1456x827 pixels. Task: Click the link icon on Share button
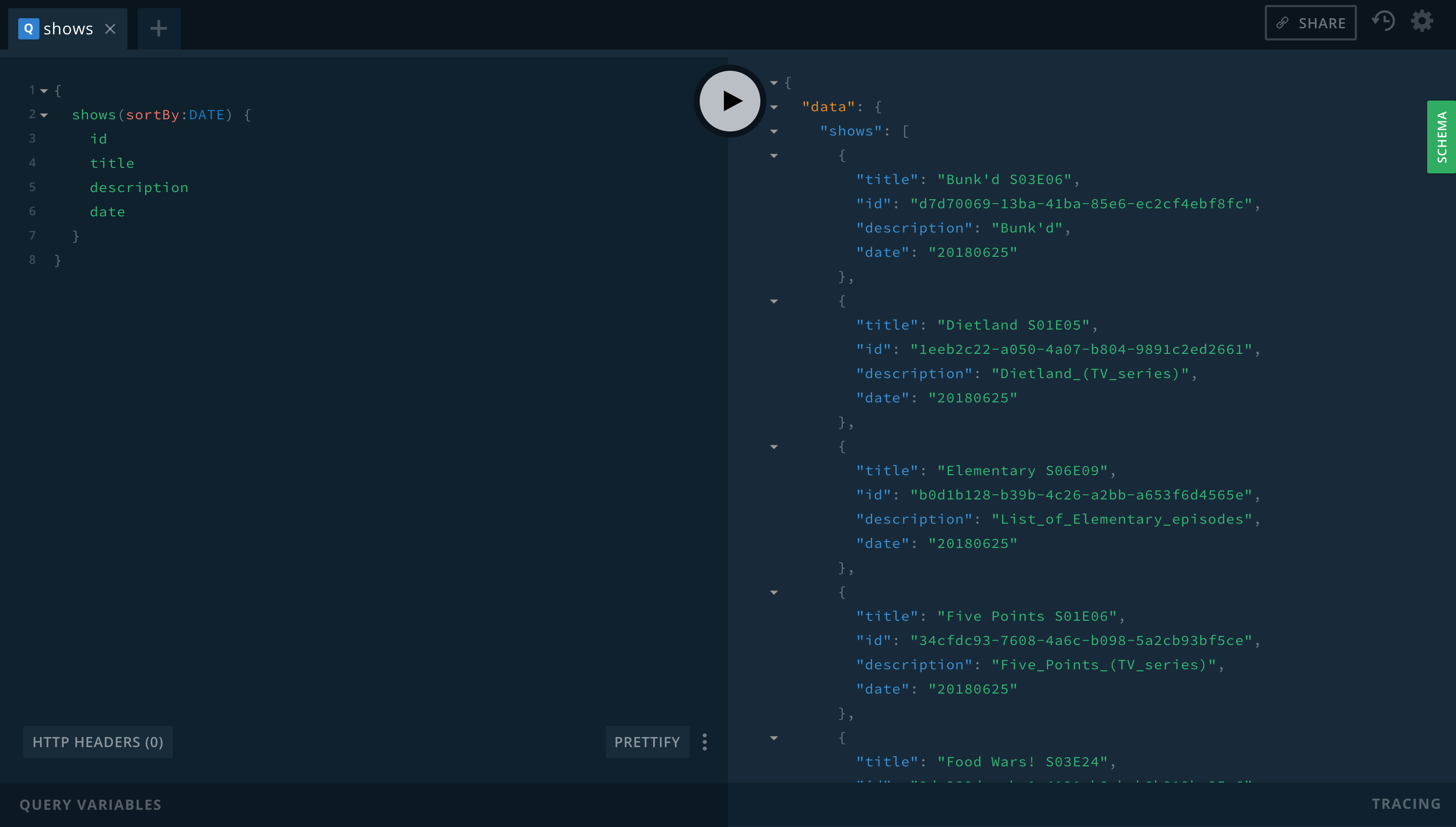click(x=1282, y=23)
